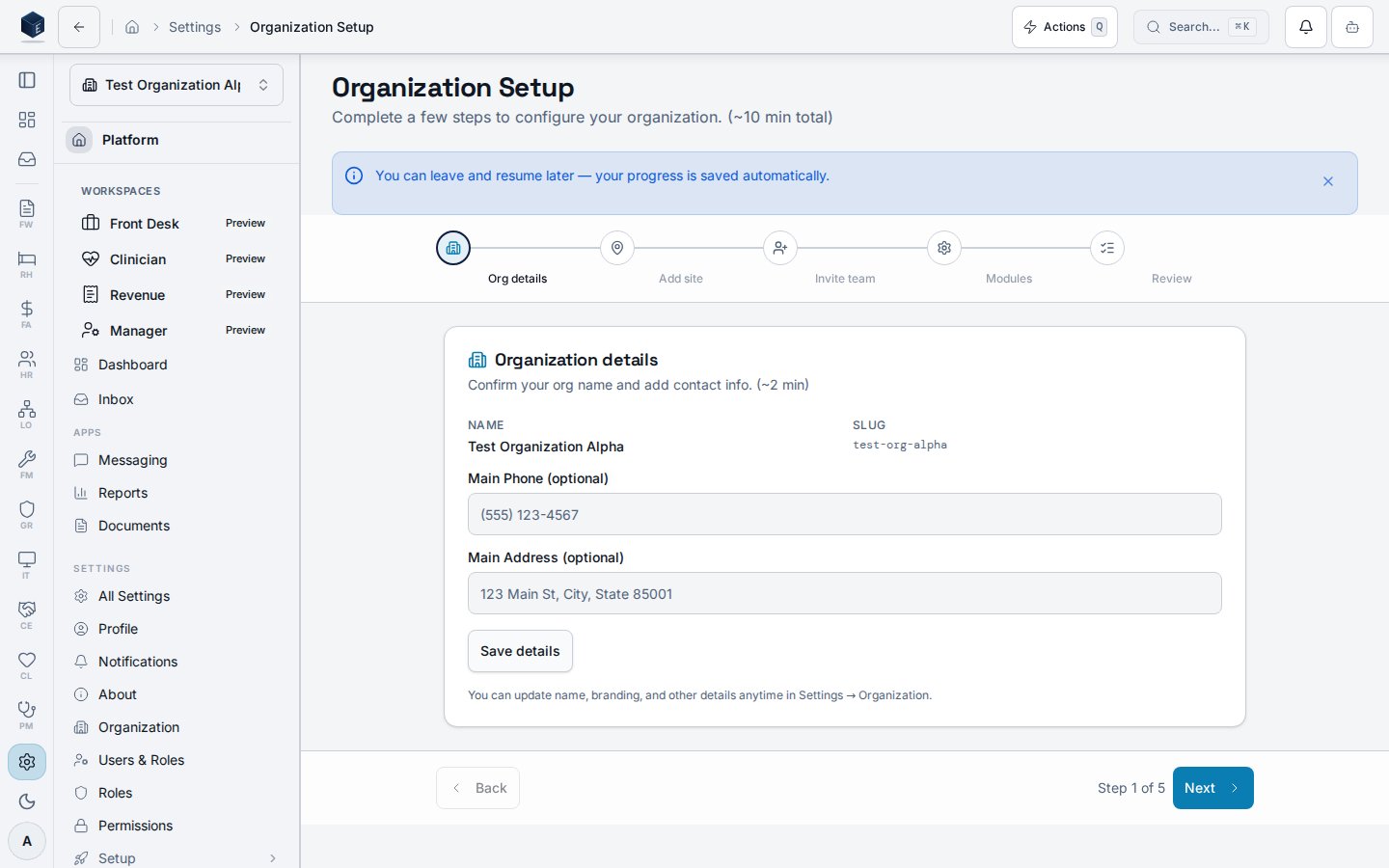Open notifications bell icon
The width and height of the screenshot is (1389, 868).
pos(1306,27)
